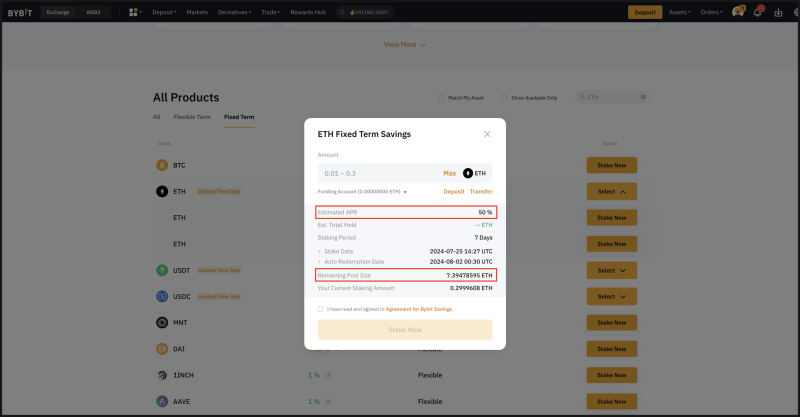
Task: Click the AAVE coin icon
Action: (162, 402)
